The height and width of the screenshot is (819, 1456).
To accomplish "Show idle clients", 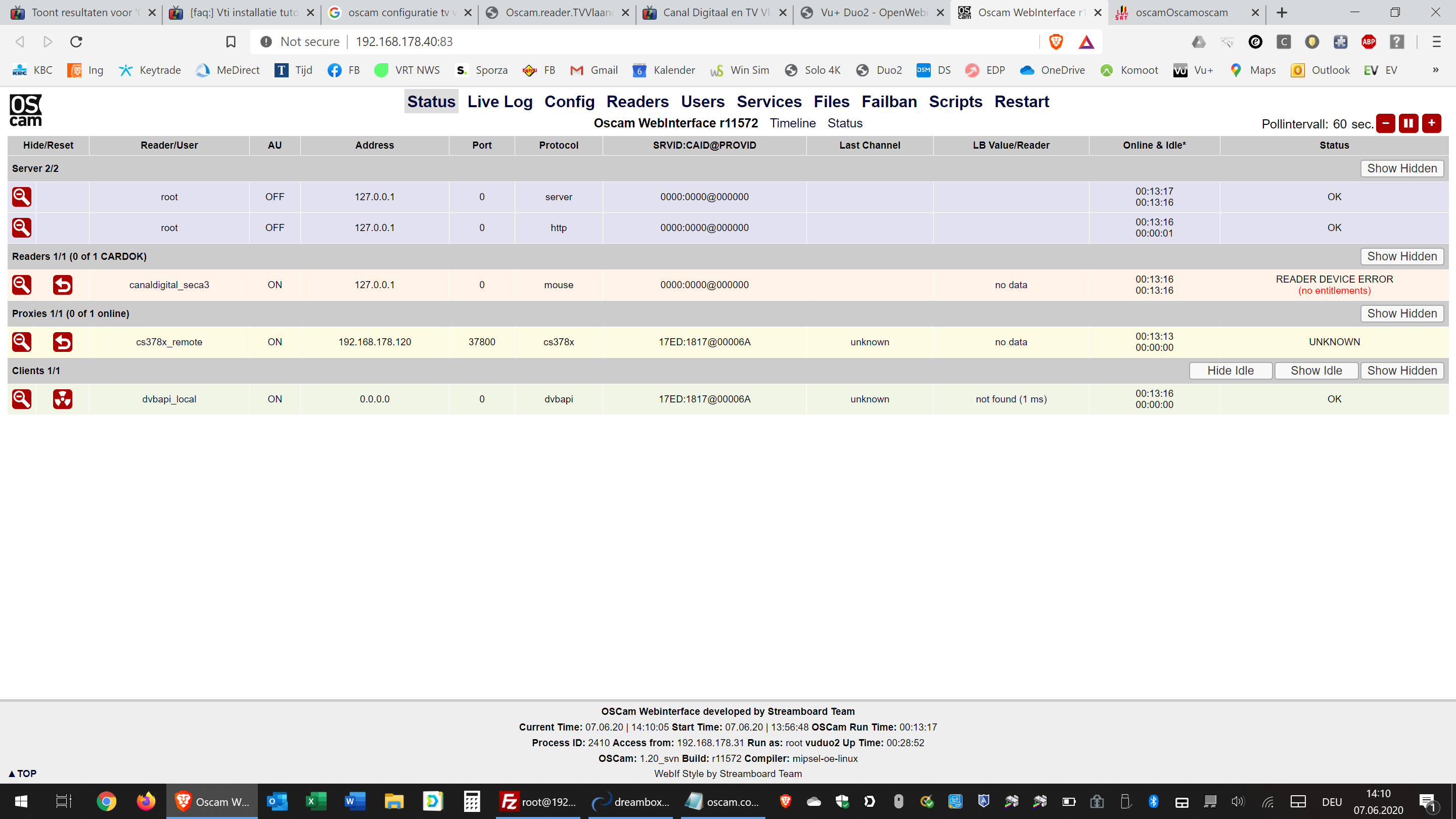I will pyautogui.click(x=1316, y=371).
